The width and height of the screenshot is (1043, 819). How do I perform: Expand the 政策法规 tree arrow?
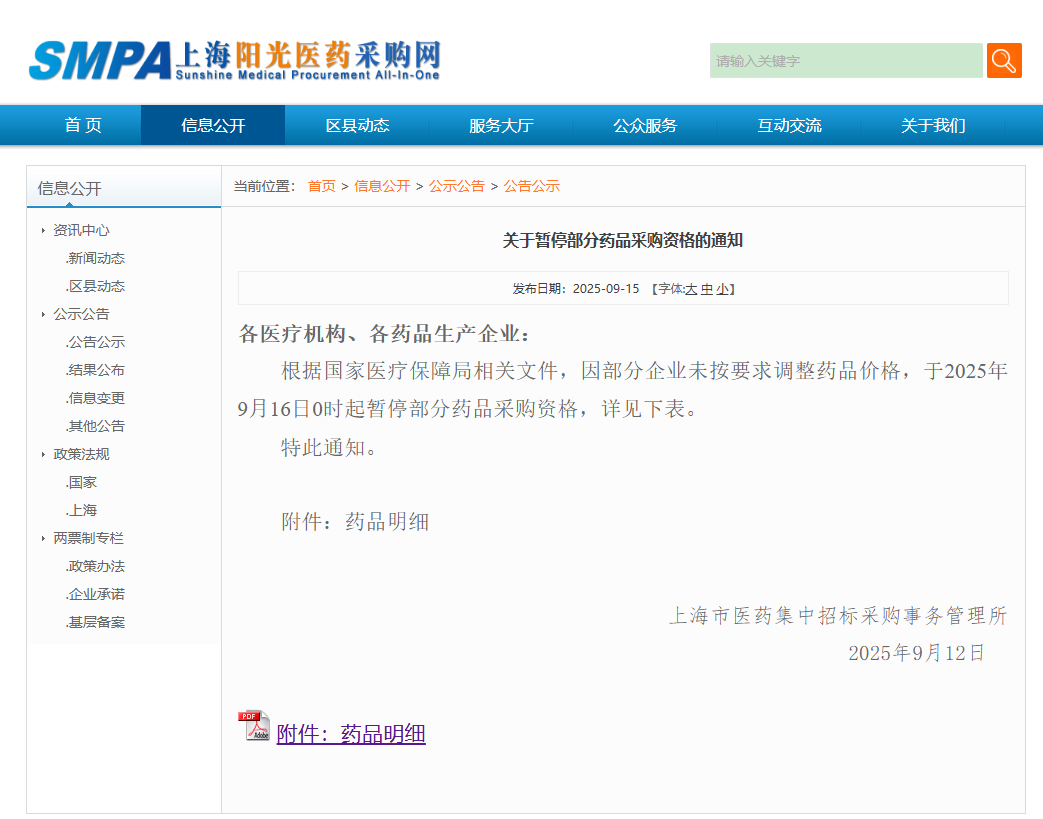pyautogui.click(x=43, y=455)
